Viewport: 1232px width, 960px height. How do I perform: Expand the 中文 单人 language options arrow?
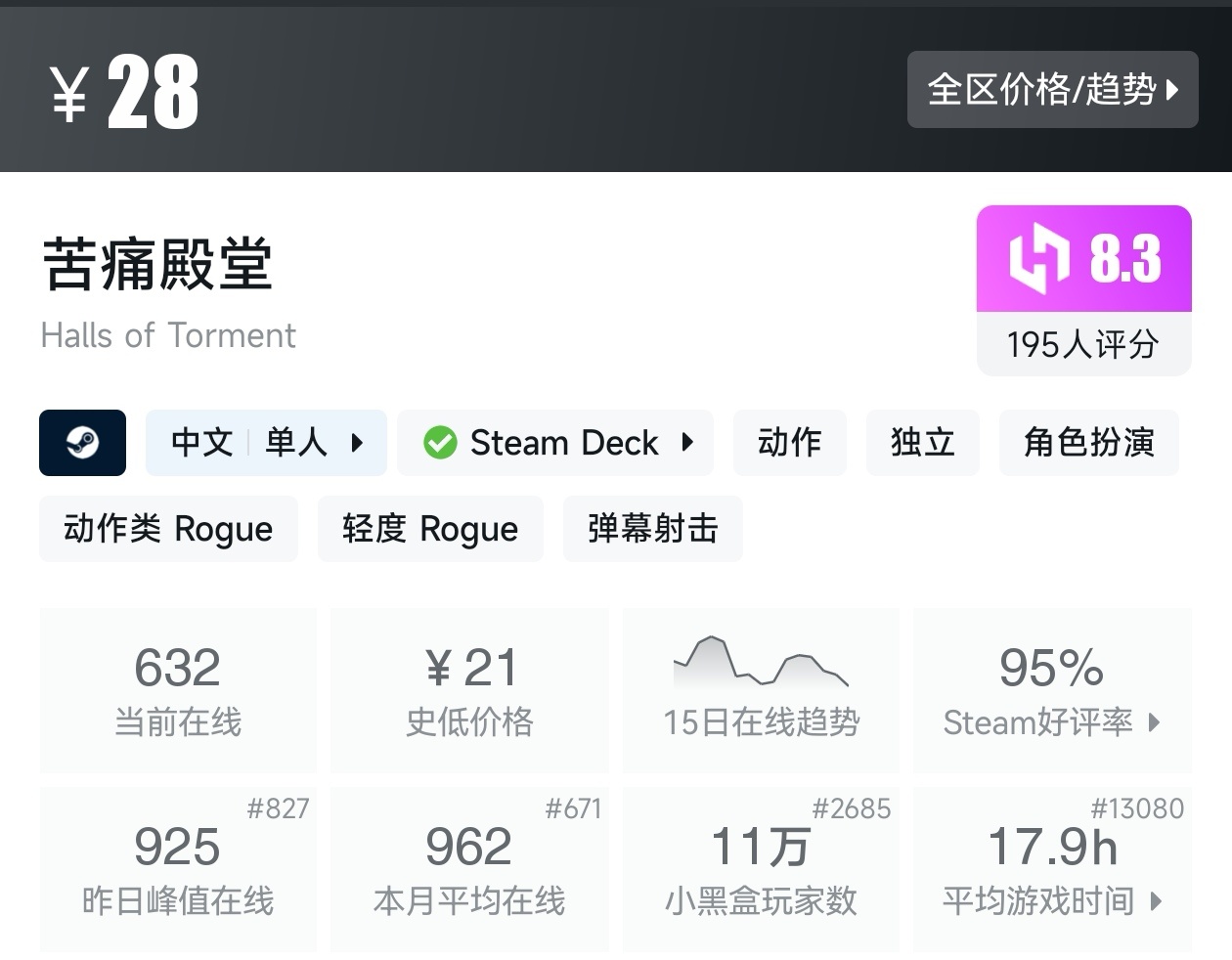click(357, 443)
